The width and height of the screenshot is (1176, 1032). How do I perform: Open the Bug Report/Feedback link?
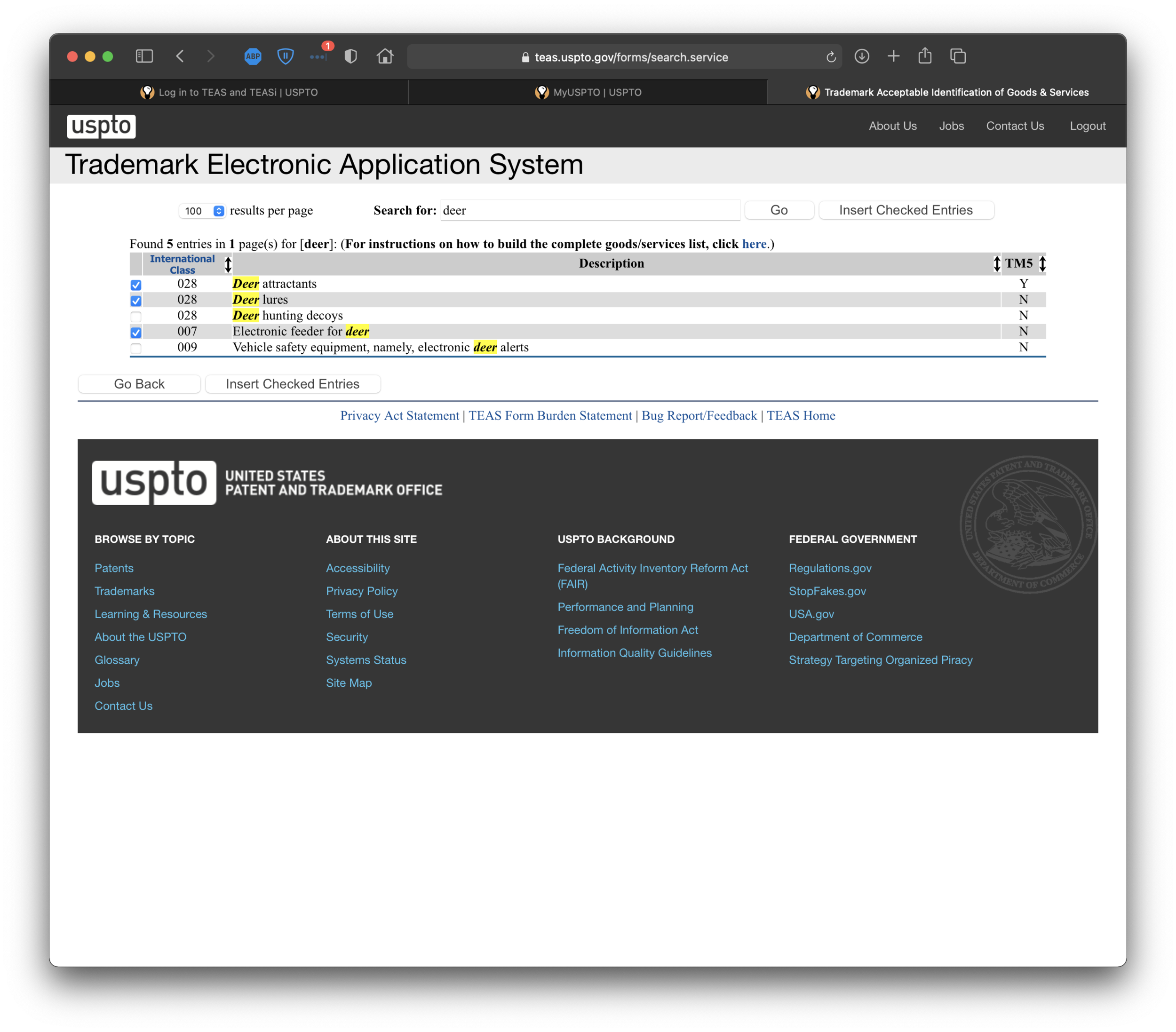[699, 415]
